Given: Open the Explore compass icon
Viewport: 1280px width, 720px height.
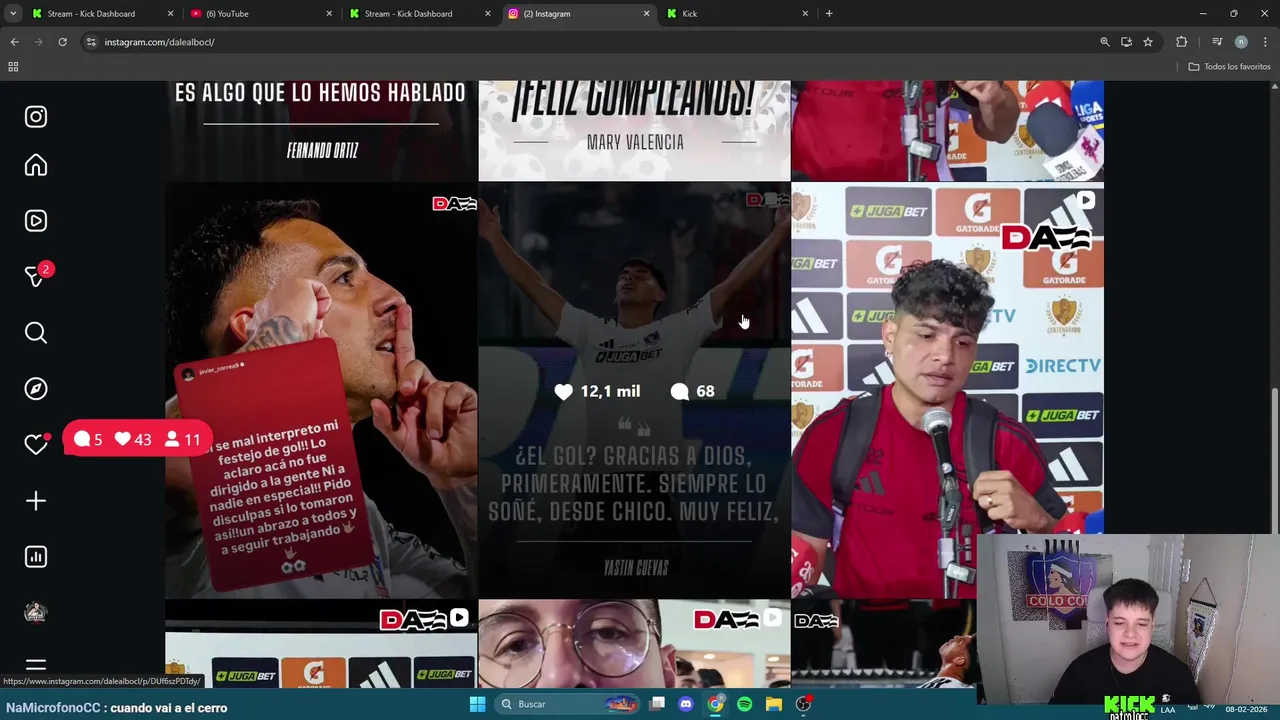Looking at the screenshot, I should point(36,389).
